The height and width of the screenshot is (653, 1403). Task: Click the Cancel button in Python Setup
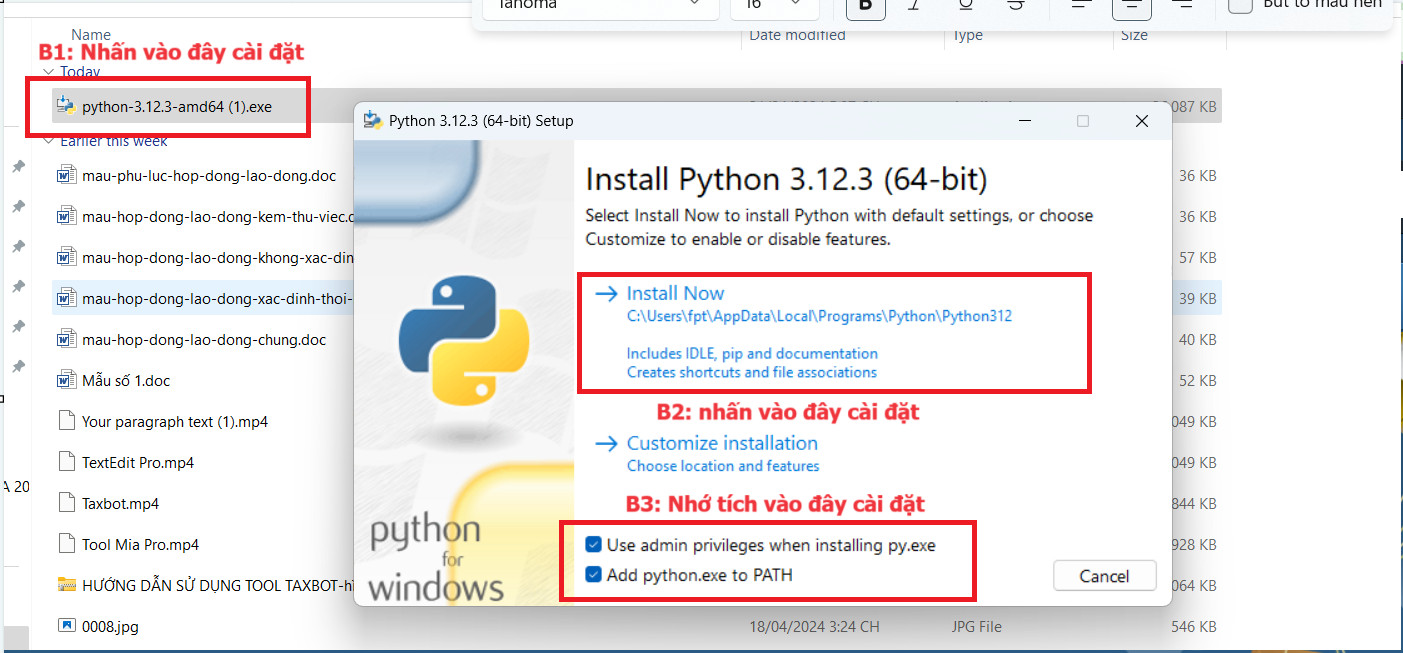click(x=1104, y=576)
